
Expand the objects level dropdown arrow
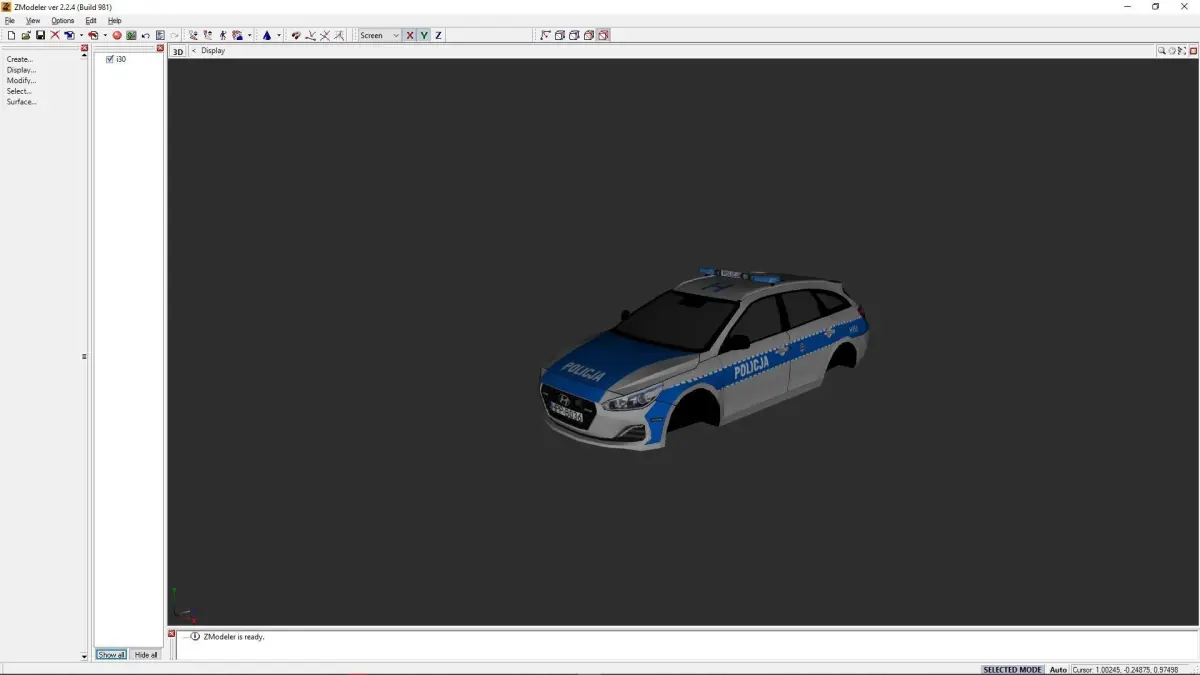click(x=250, y=35)
